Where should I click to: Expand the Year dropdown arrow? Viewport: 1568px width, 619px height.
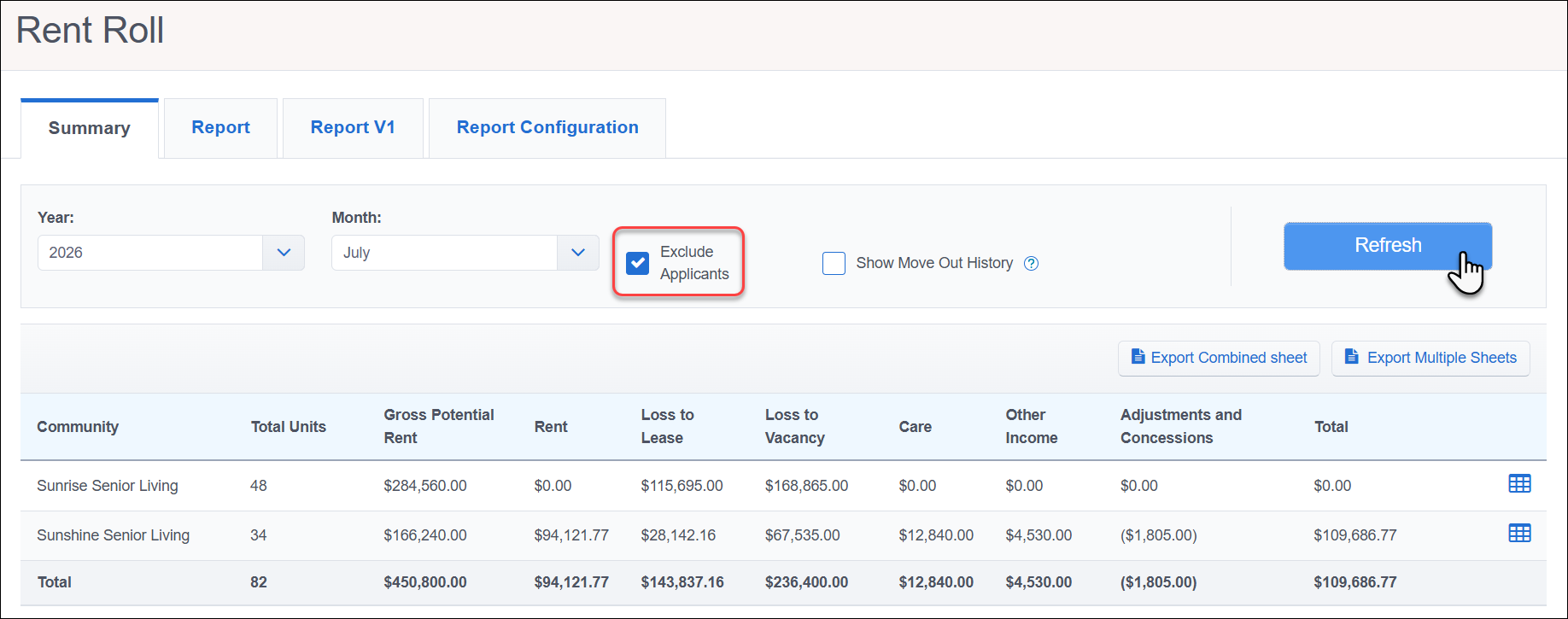pyautogui.click(x=284, y=253)
